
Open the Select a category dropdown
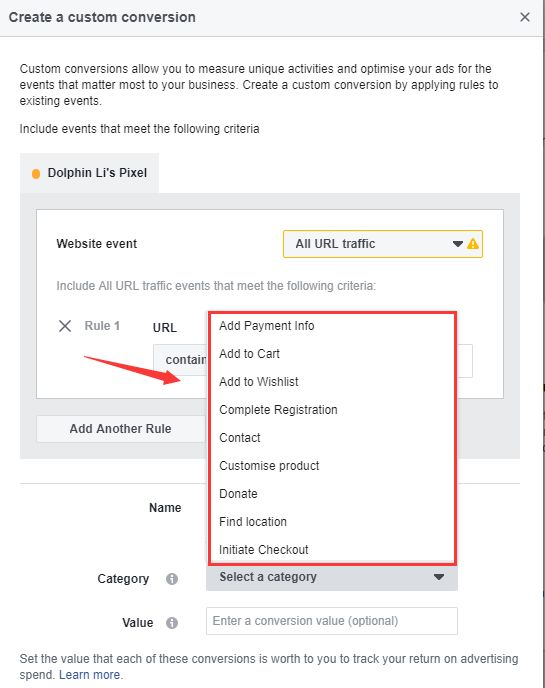[332, 577]
